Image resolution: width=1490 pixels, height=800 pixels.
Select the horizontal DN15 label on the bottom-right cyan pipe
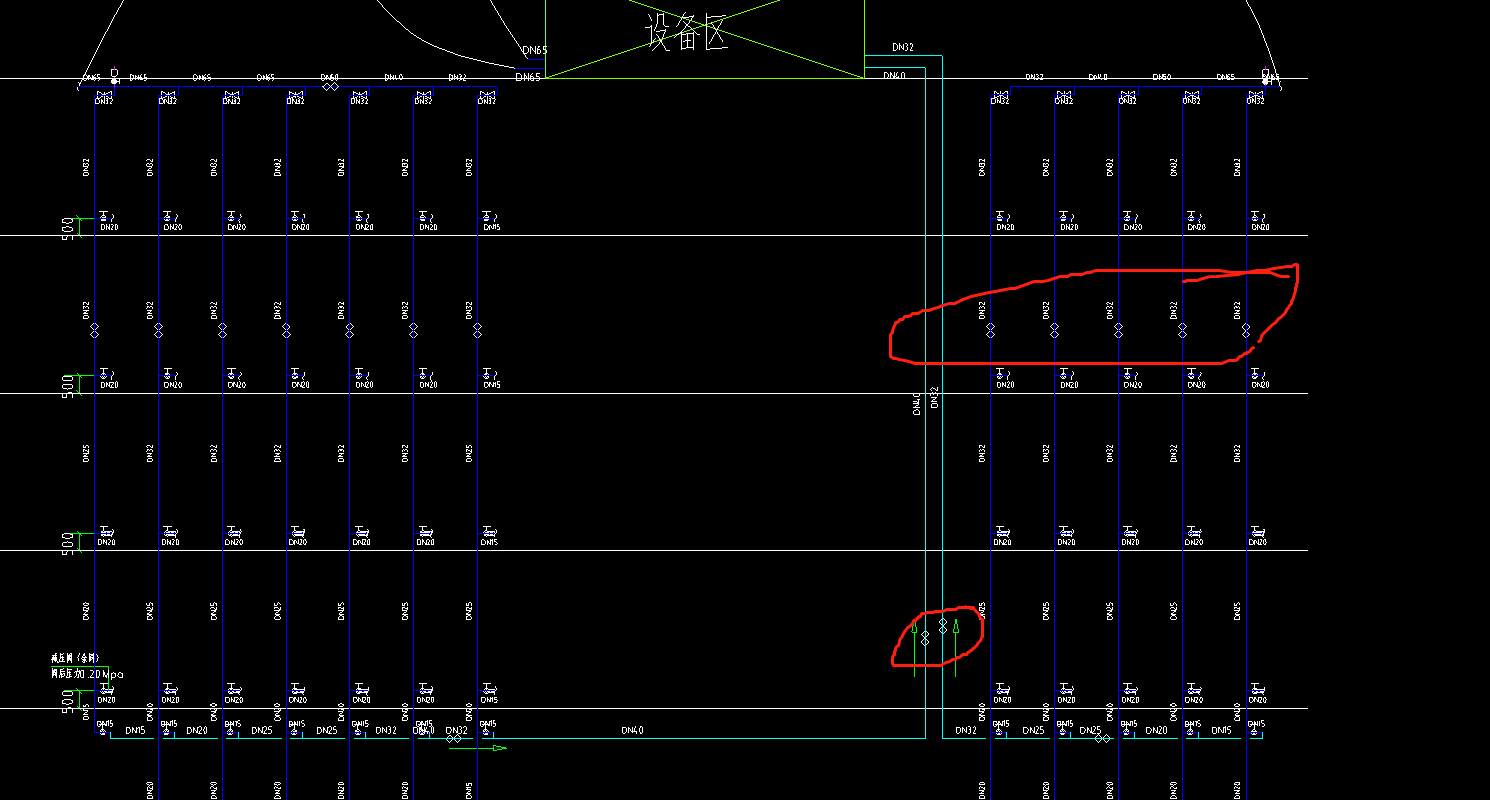[x=1221, y=730]
